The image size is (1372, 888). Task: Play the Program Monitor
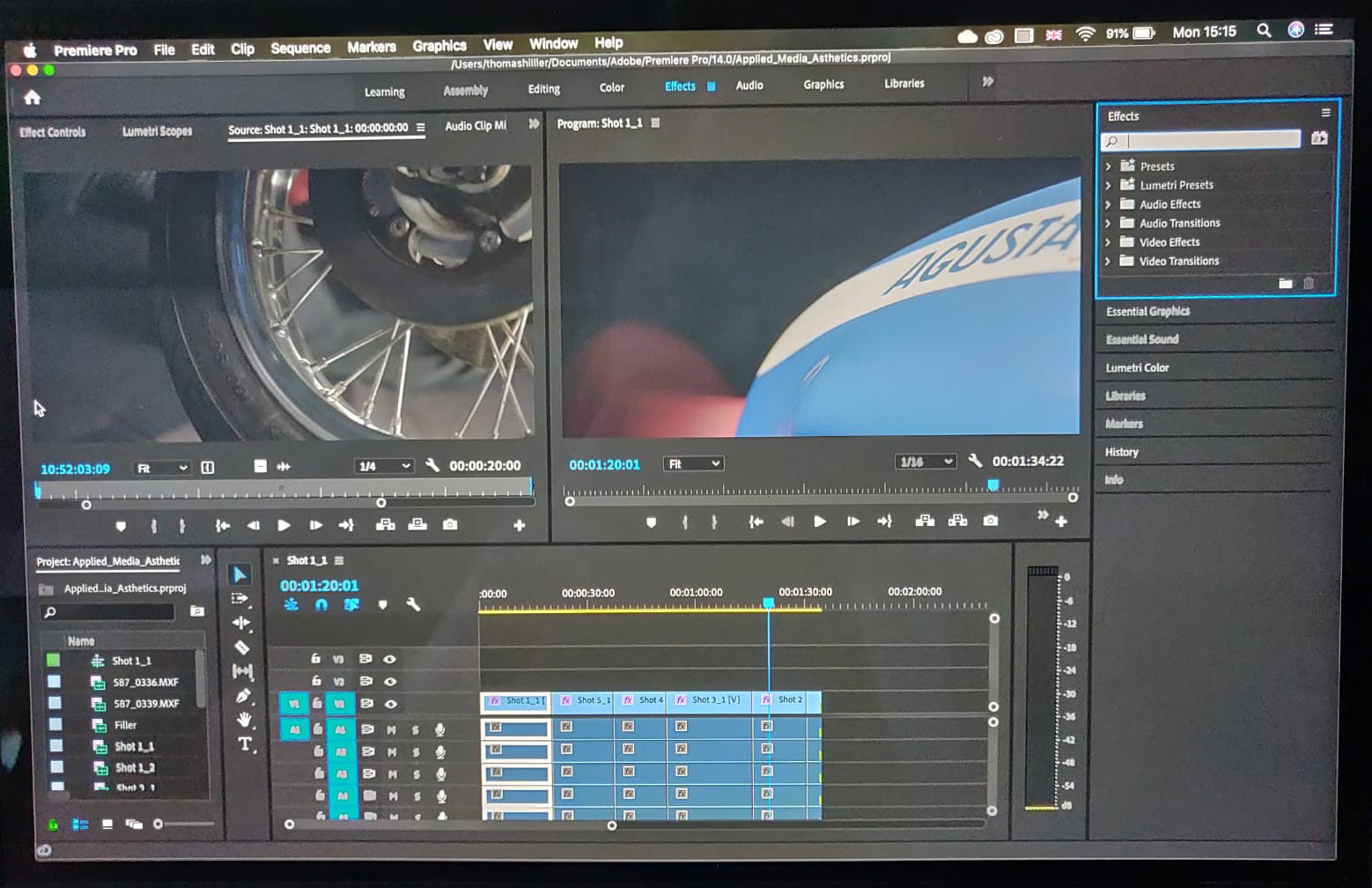tap(820, 522)
